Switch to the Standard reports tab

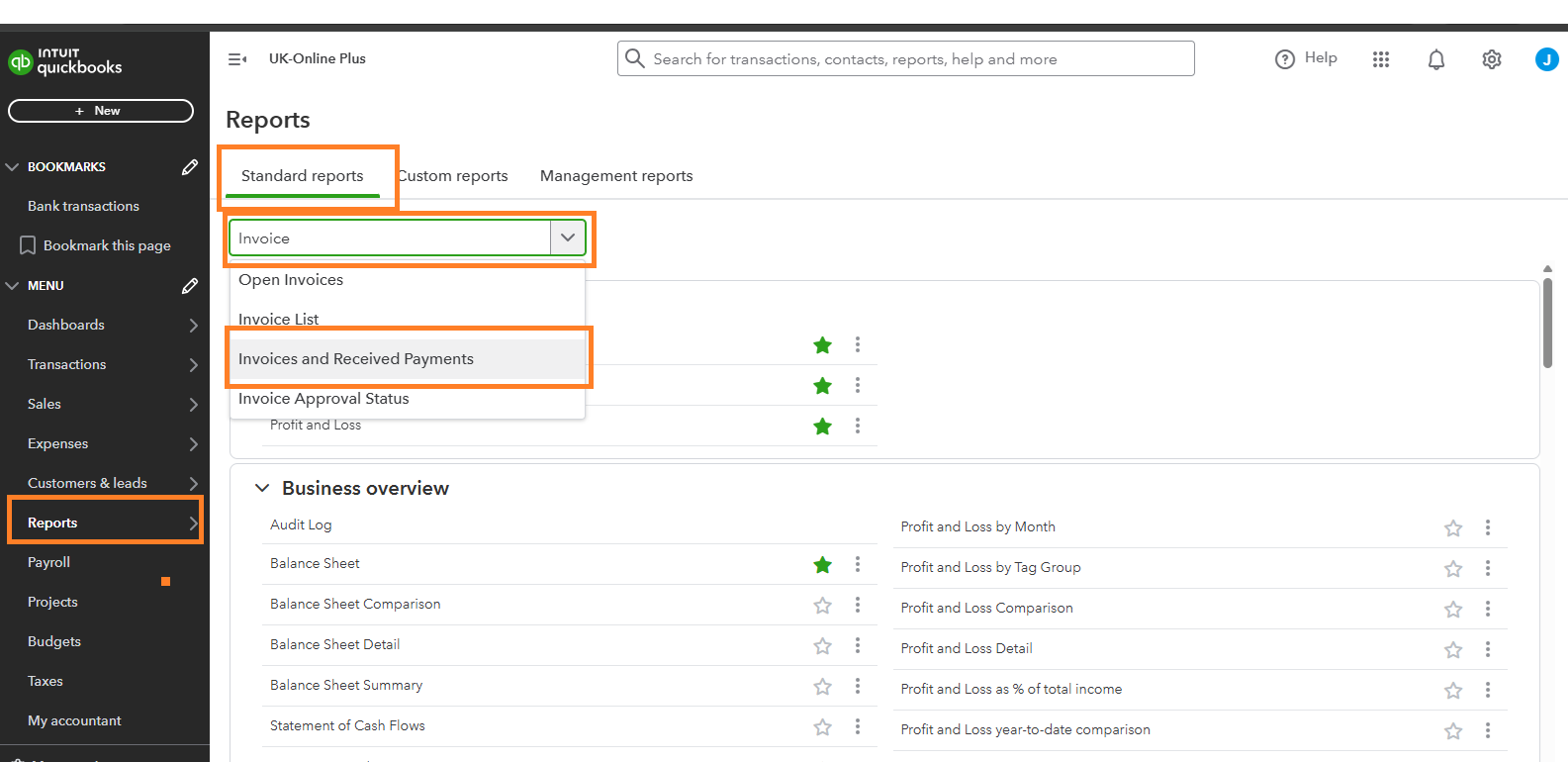[x=303, y=176]
